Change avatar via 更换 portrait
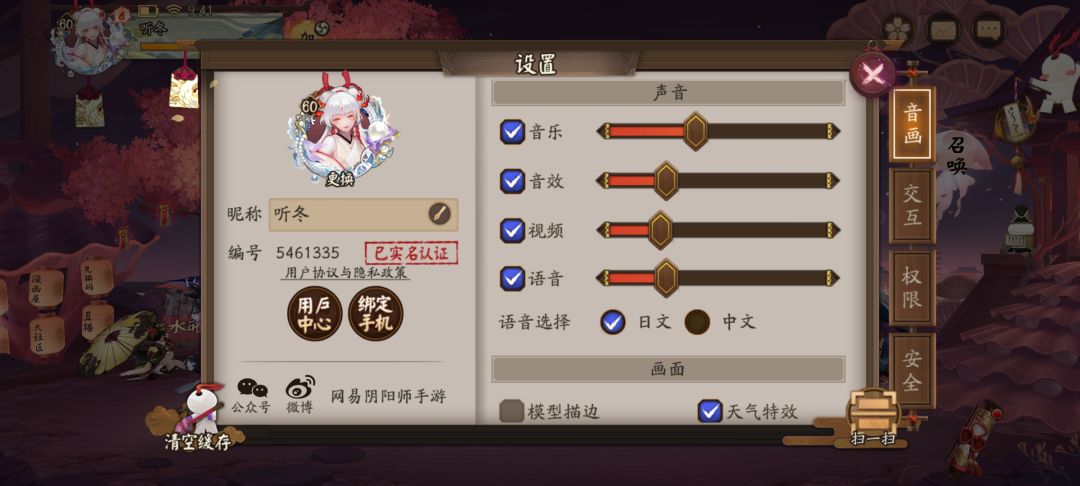The width and height of the screenshot is (1080, 486). coord(342,131)
